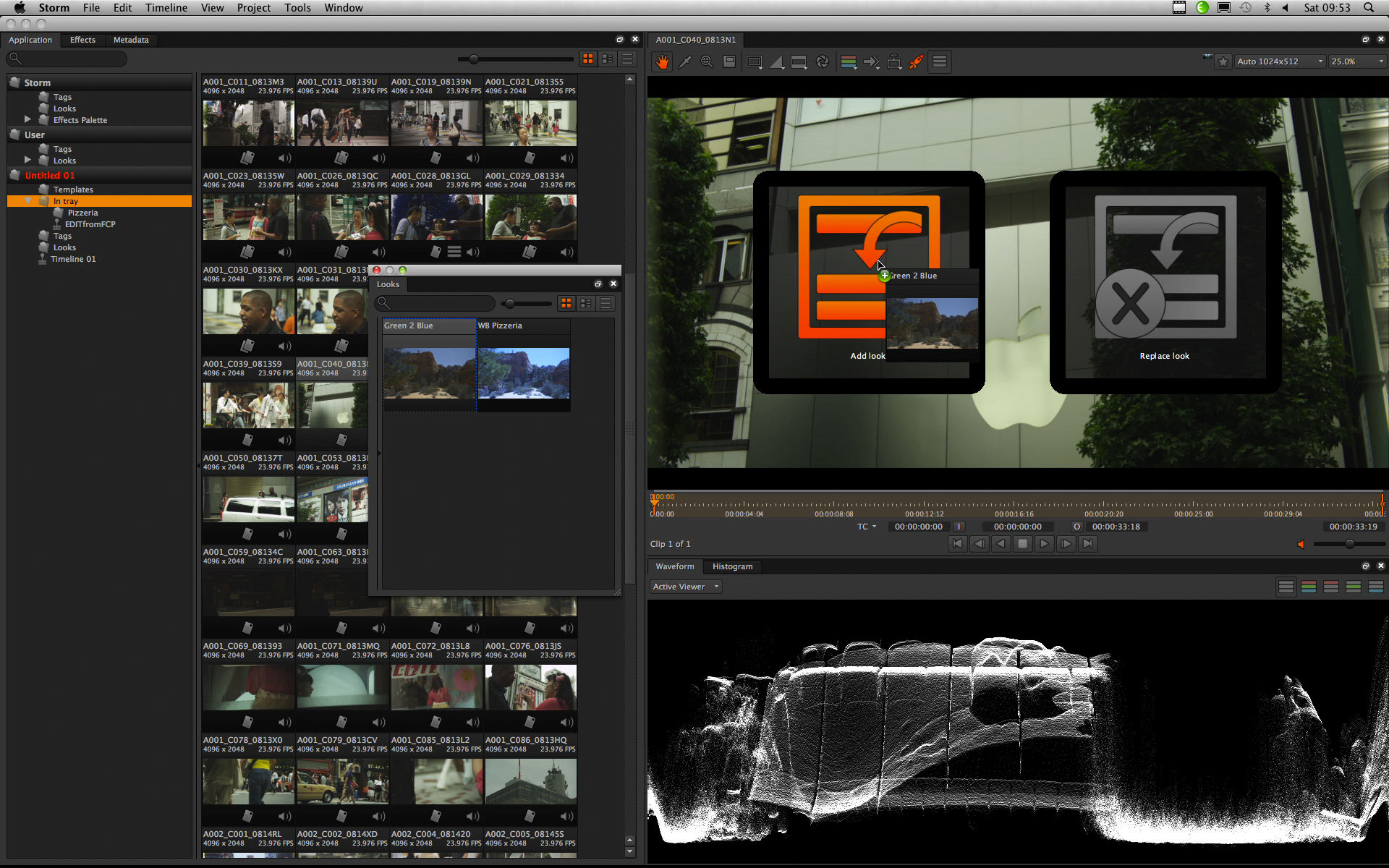1389x868 pixels.
Task: Click Spotlight search icon in menu bar
Action: tap(1369, 8)
